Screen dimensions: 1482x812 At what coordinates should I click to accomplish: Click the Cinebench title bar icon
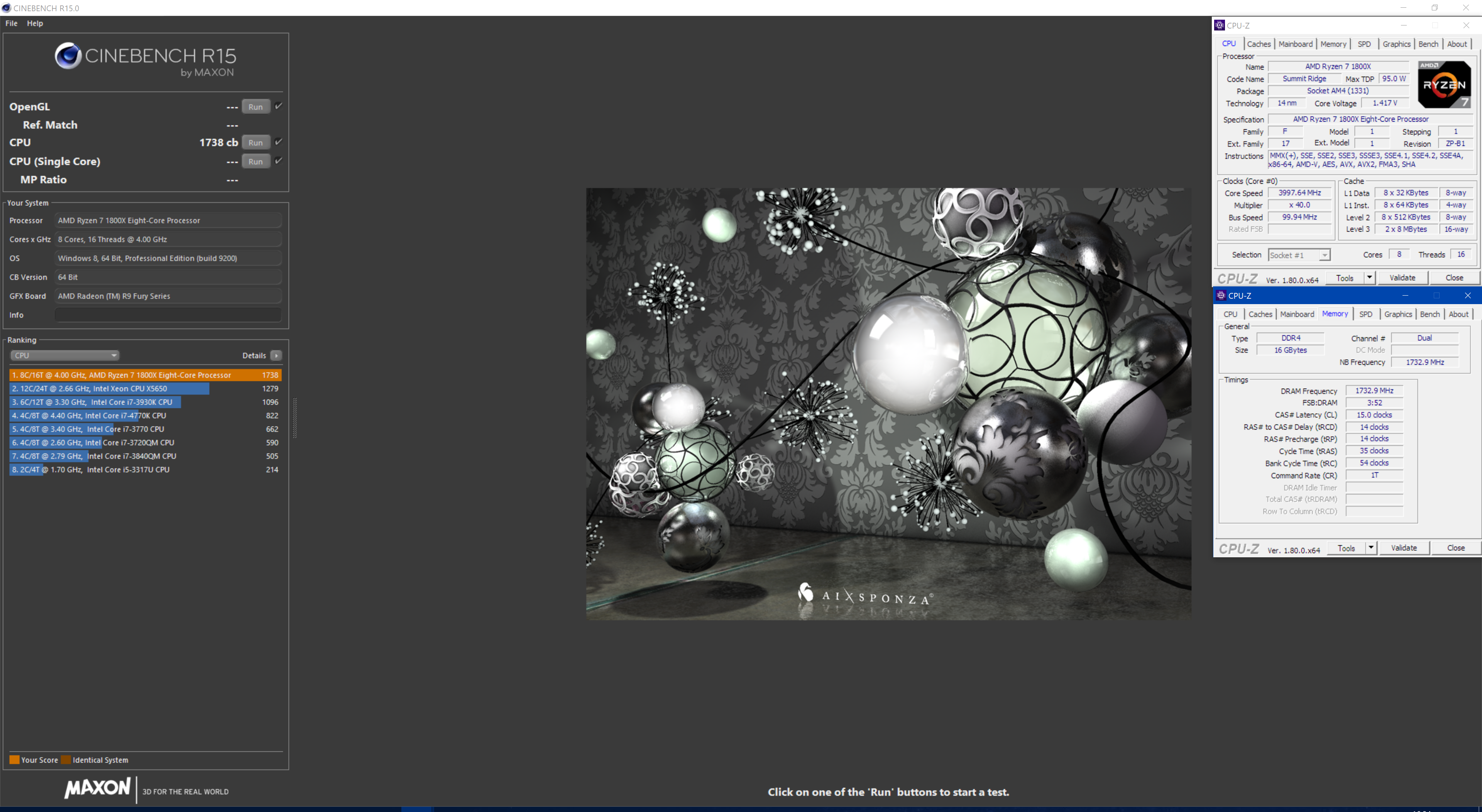tap(6, 8)
